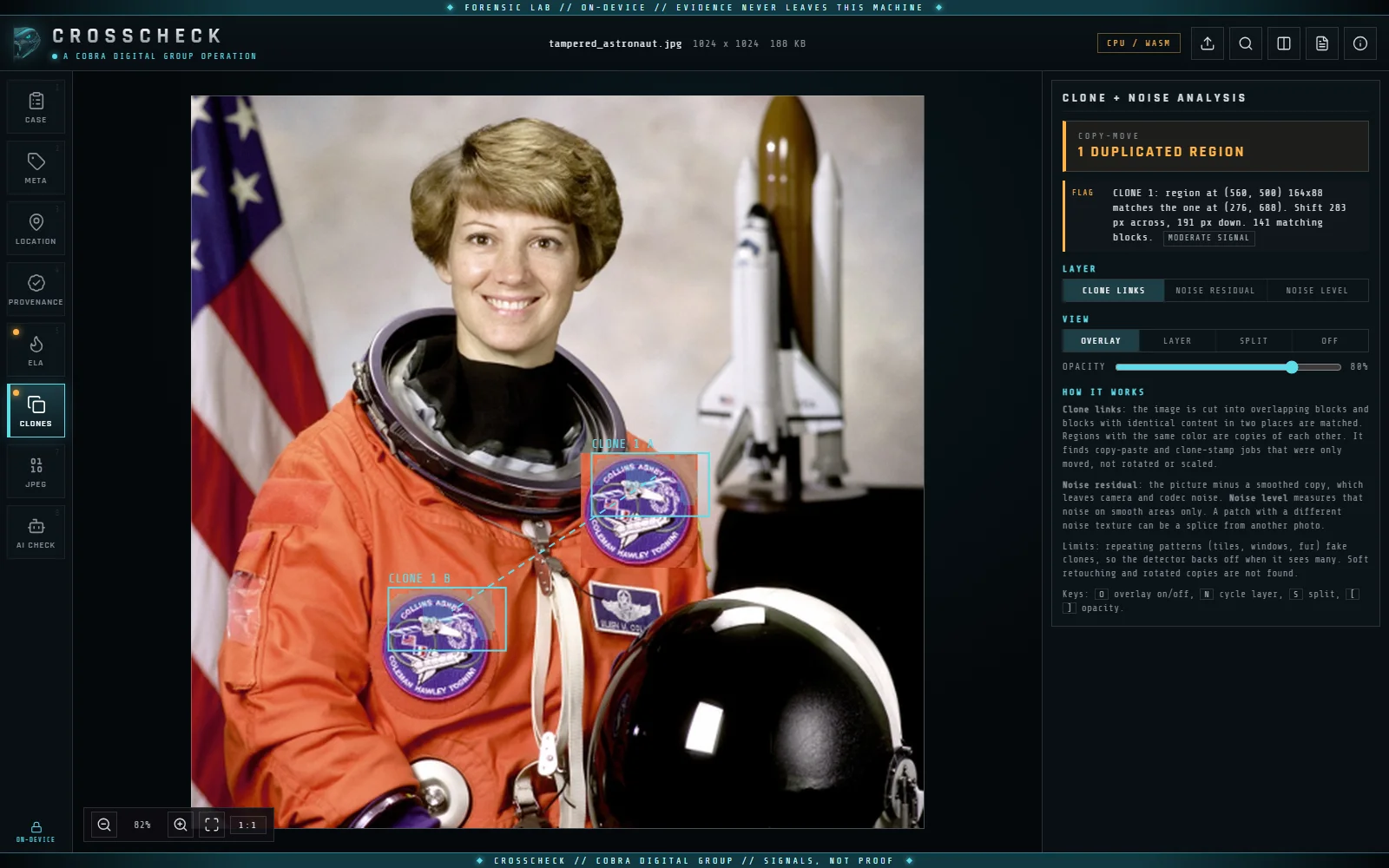Open the info circle icon
Viewport: 1389px width, 868px height.
coord(1360,43)
